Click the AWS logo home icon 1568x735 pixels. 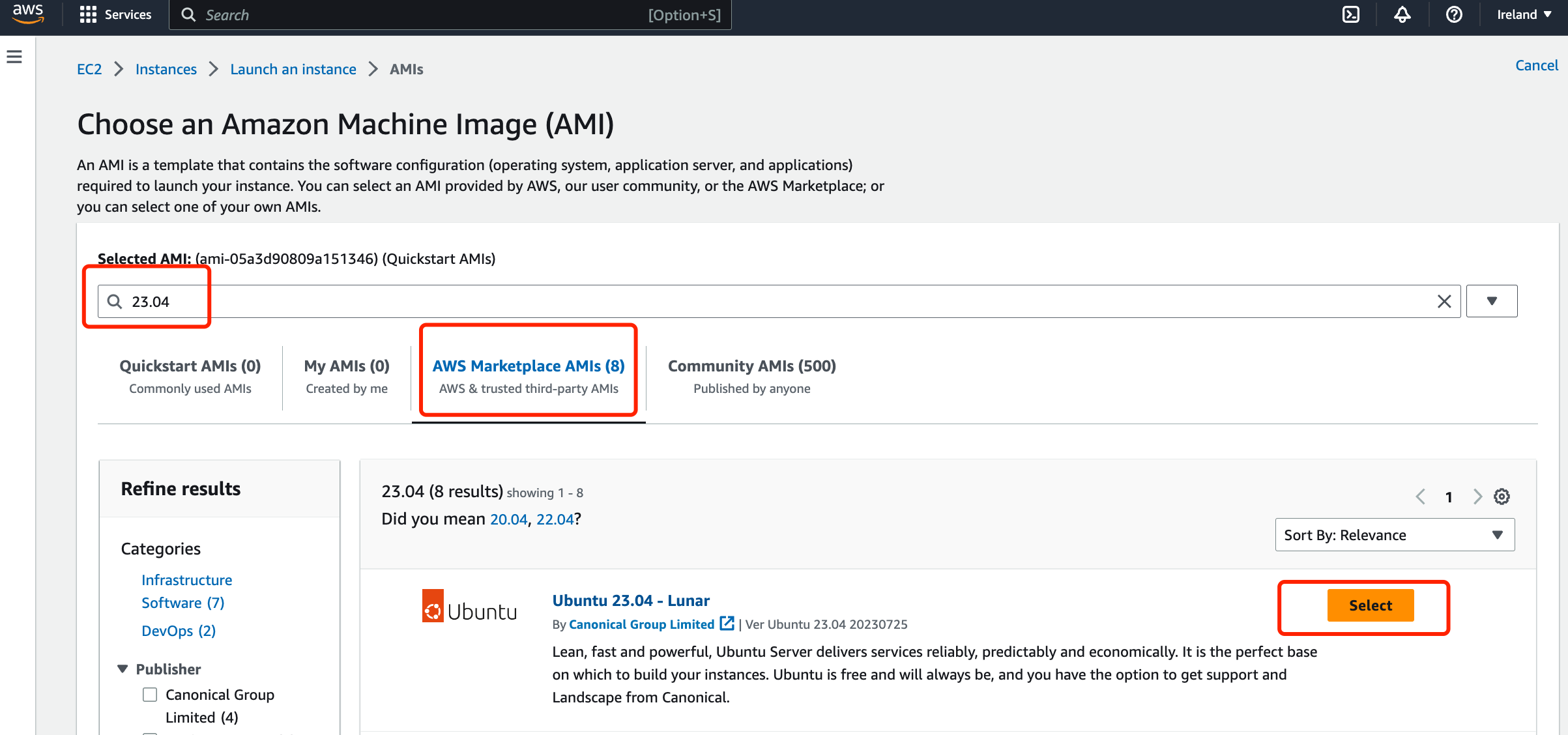click(x=28, y=14)
